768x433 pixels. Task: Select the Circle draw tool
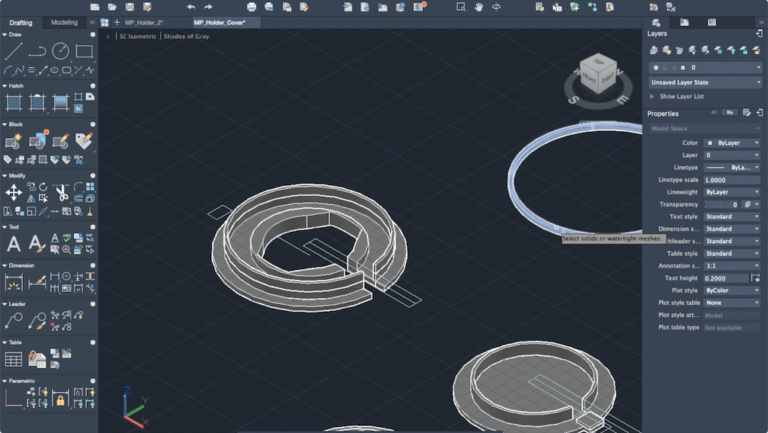(61, 51)
